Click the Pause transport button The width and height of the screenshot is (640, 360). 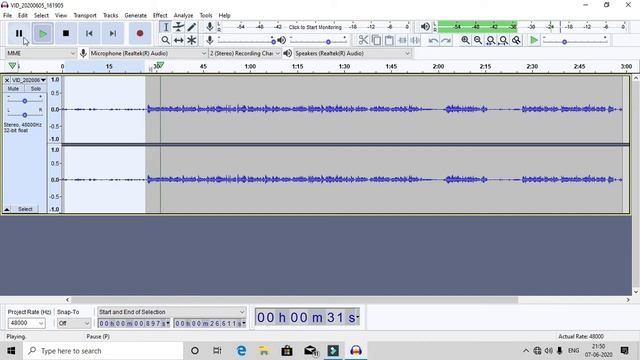coord(19,33)
